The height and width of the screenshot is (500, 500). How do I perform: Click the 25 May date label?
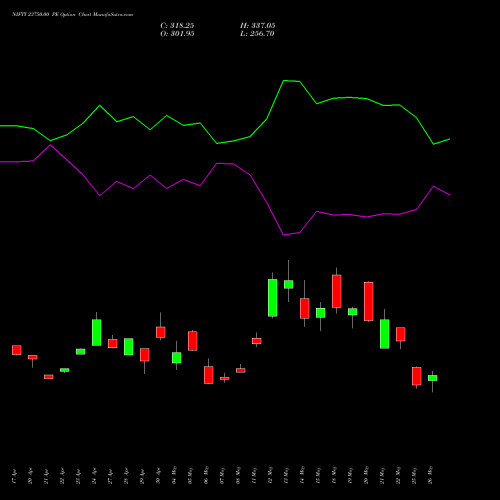click(x=414, y=475)
